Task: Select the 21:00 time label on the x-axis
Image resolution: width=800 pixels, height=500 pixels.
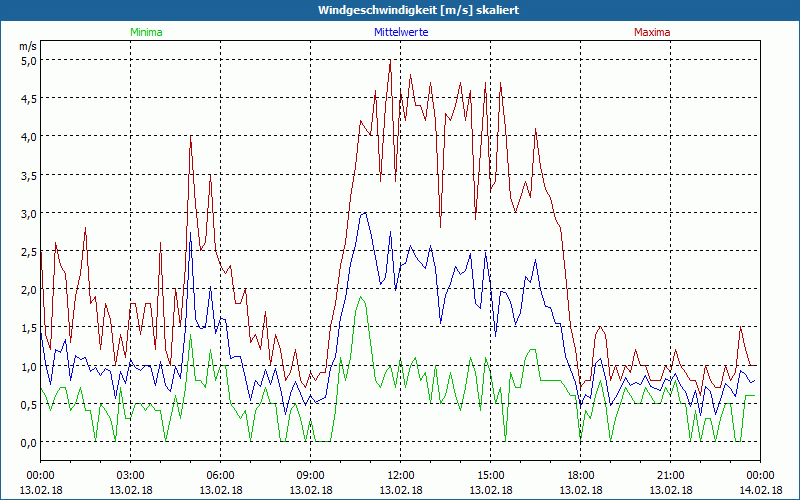Action: [670, 475]
